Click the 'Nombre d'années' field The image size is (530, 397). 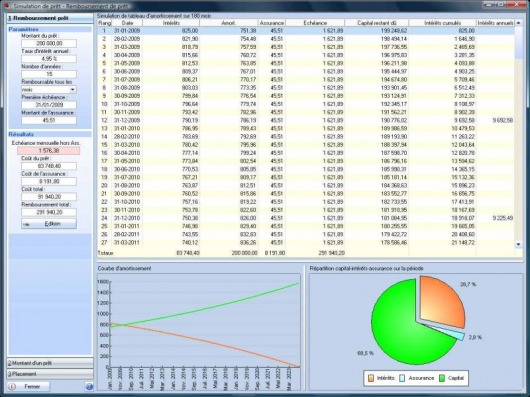[x=49, y=74]
